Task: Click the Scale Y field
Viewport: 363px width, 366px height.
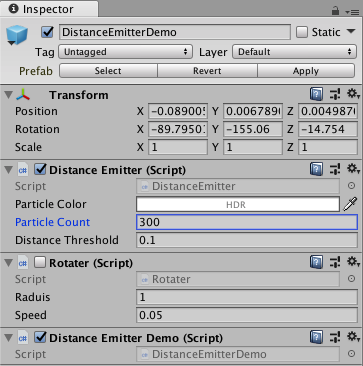Action: 253,147
